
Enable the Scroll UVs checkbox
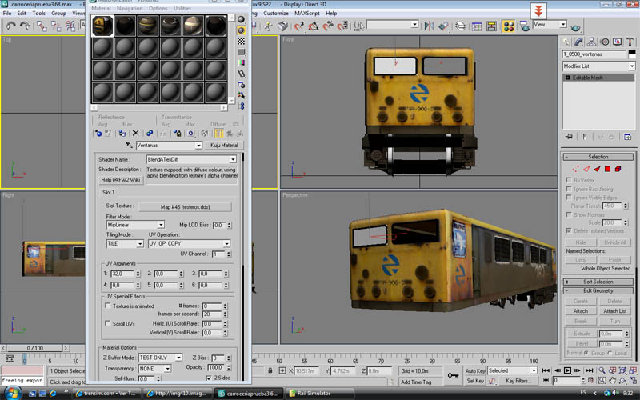pyautogui.click(x=108, y=325)
